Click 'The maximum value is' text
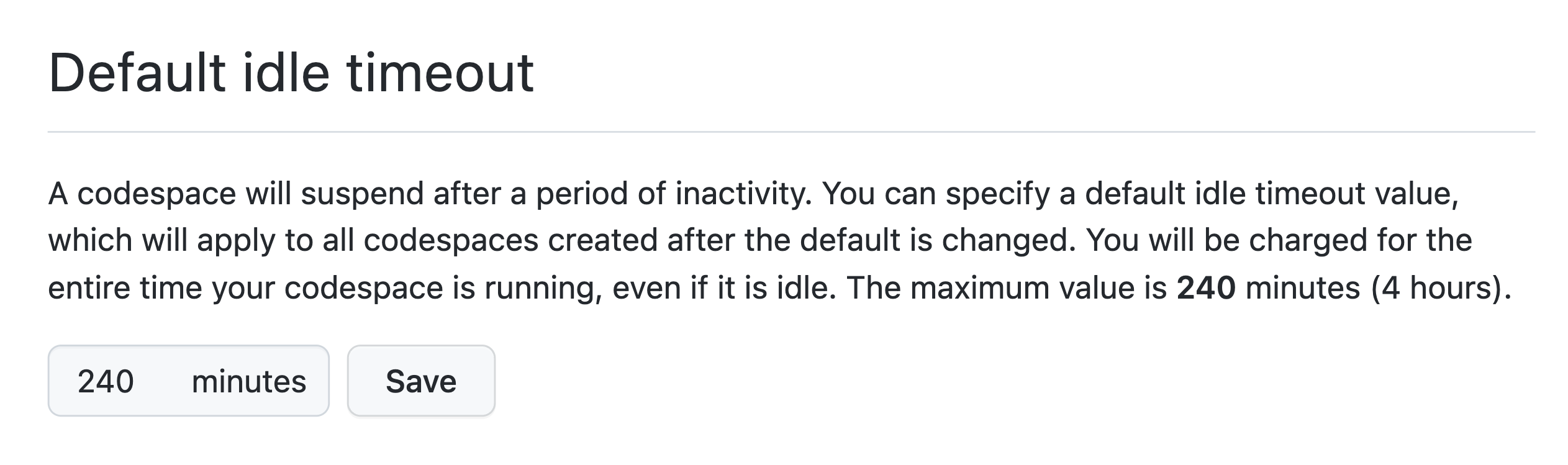This screenshot has height=465, width=1568. pos(1007,288)
